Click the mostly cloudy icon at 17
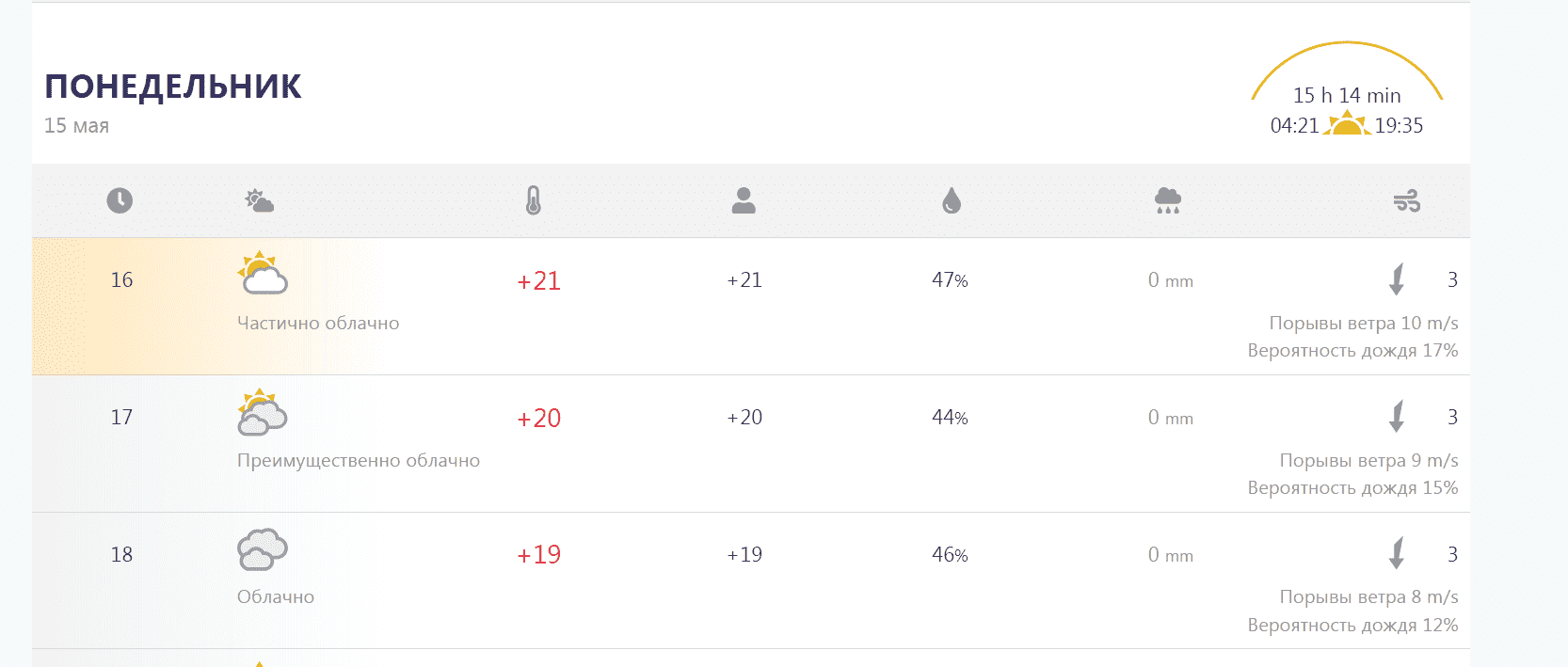Screen dimensions: 1568x667 tap(263, 412)
